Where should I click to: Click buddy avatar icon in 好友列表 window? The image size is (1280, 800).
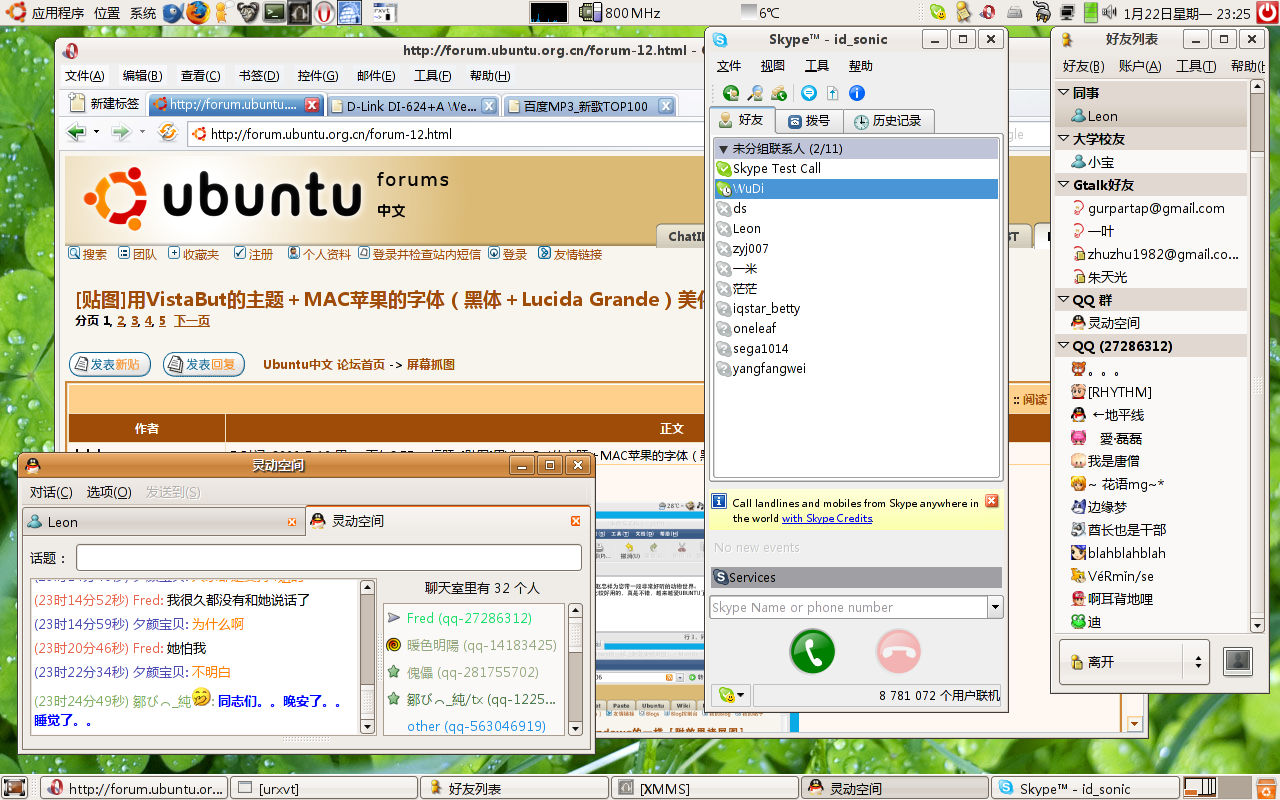(1238, 661)
